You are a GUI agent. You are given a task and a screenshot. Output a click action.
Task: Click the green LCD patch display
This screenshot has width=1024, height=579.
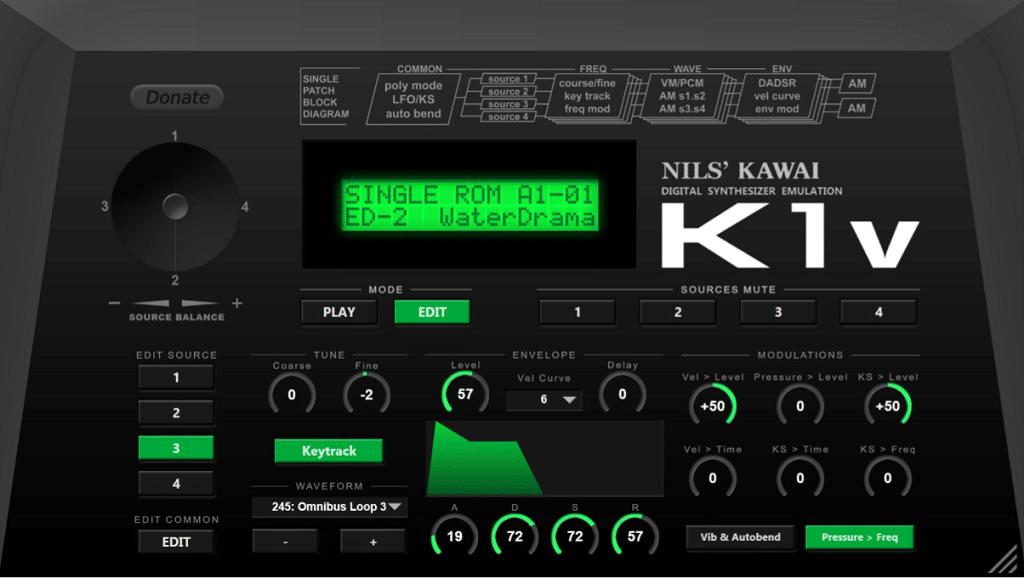(470, 206)
